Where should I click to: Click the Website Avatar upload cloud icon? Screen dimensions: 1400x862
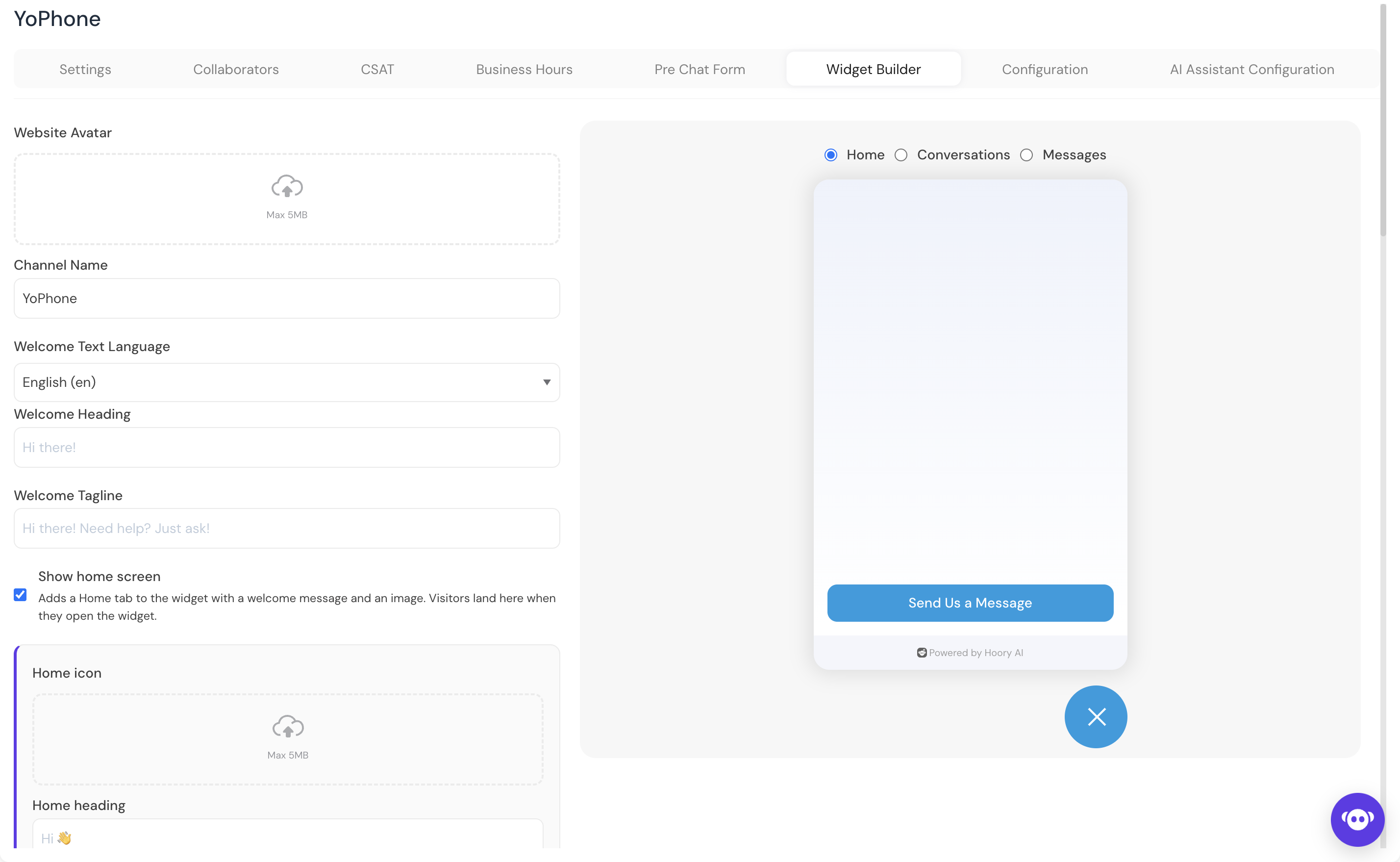point(287,186)
